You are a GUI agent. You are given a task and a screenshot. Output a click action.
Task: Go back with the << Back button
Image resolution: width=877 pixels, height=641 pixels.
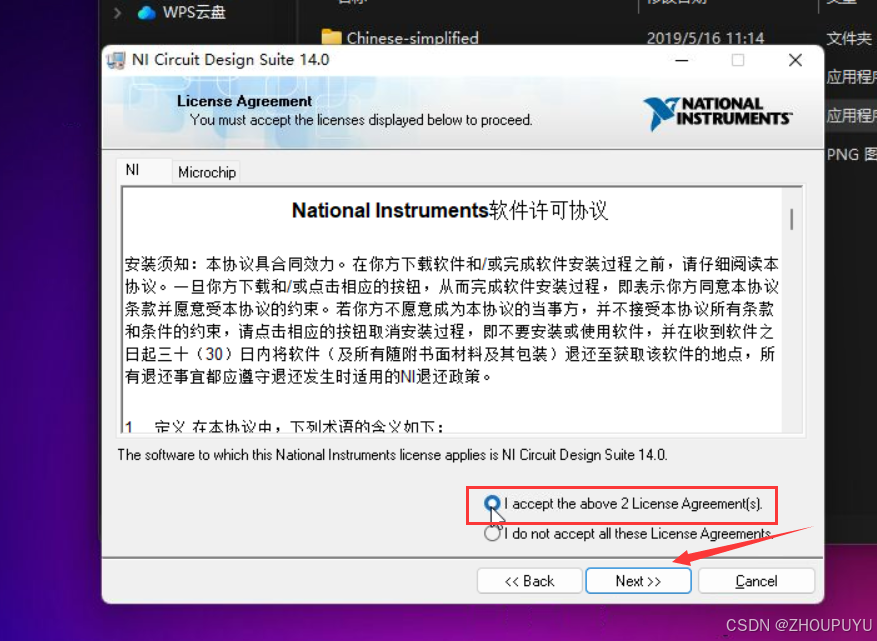coord(529,581)
